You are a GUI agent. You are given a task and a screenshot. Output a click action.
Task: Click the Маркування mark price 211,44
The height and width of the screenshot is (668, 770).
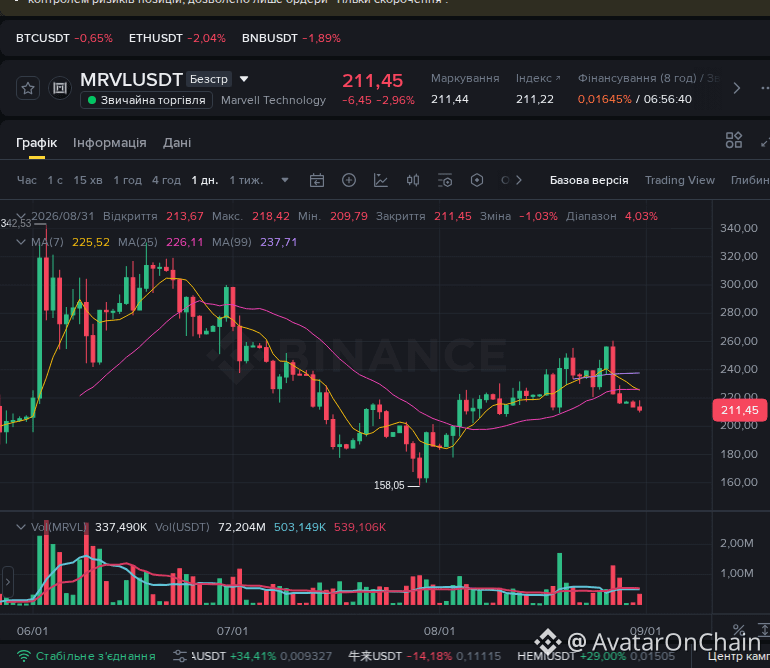pyautogui.click(x=450, y=99)
